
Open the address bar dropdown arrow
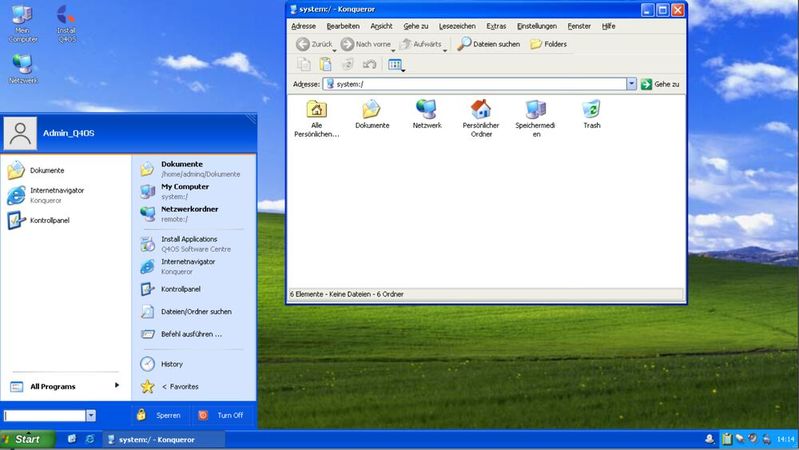tap(631, 84)
